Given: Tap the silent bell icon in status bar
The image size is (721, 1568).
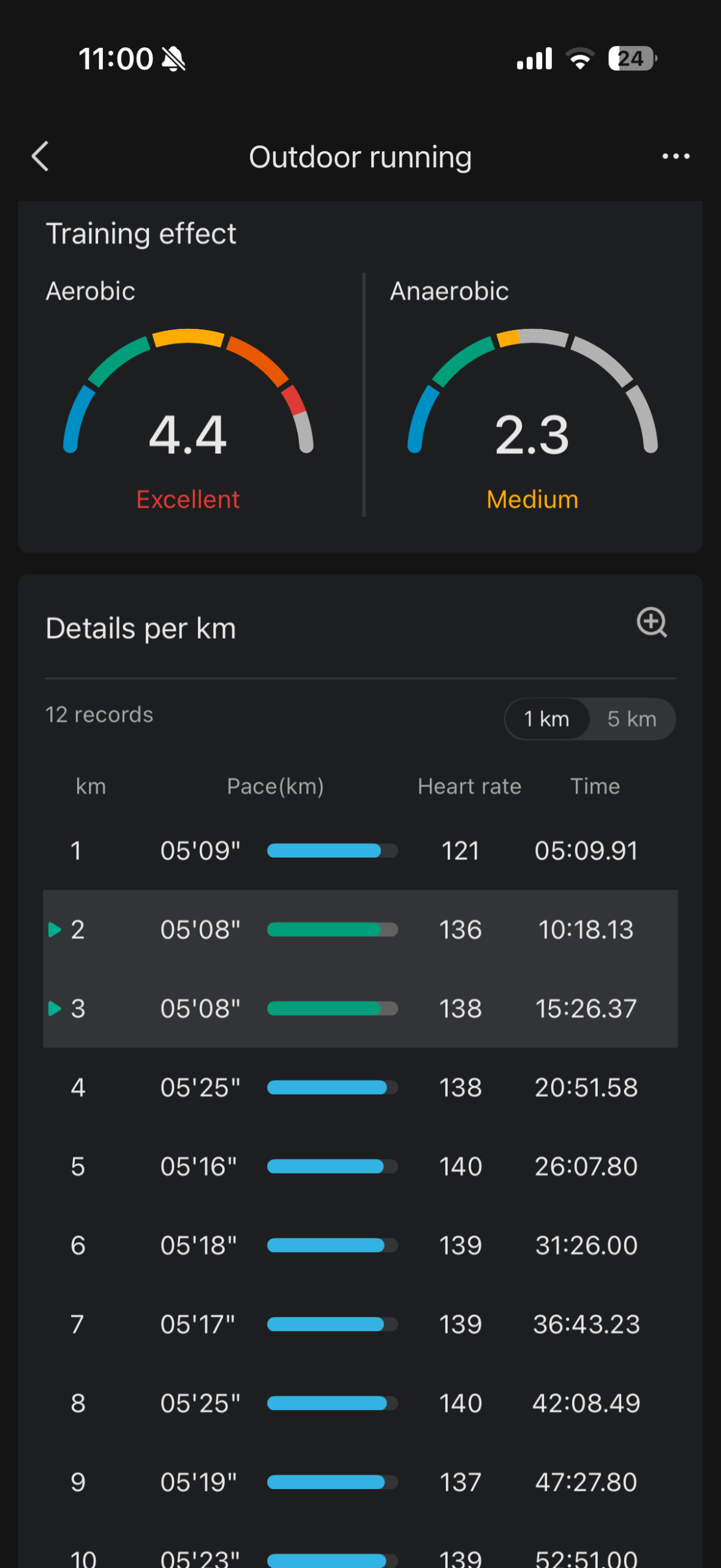Looking at the screenshot, I should [173, 59].
